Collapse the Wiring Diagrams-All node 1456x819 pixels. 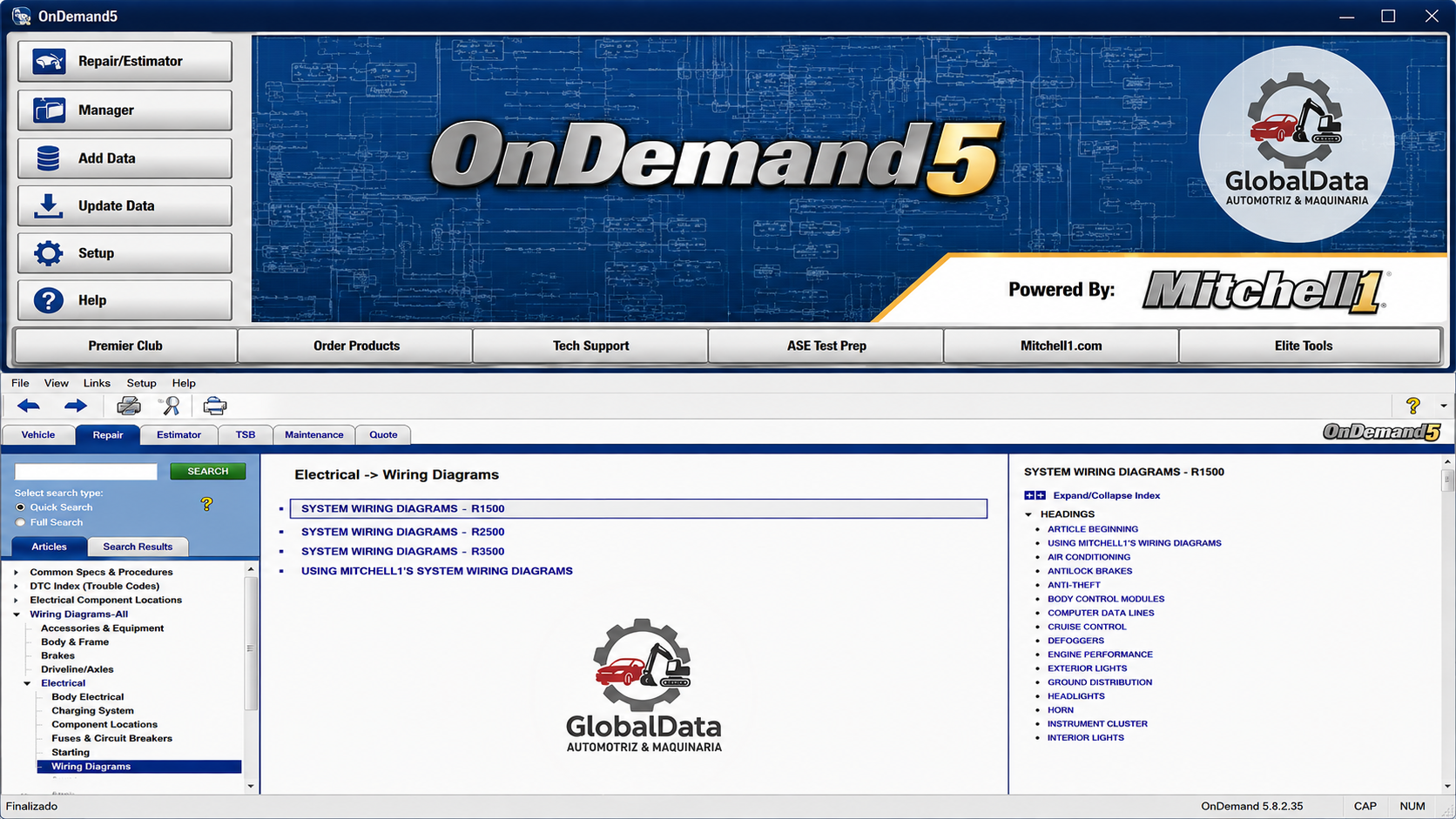[x=16, y=614]
